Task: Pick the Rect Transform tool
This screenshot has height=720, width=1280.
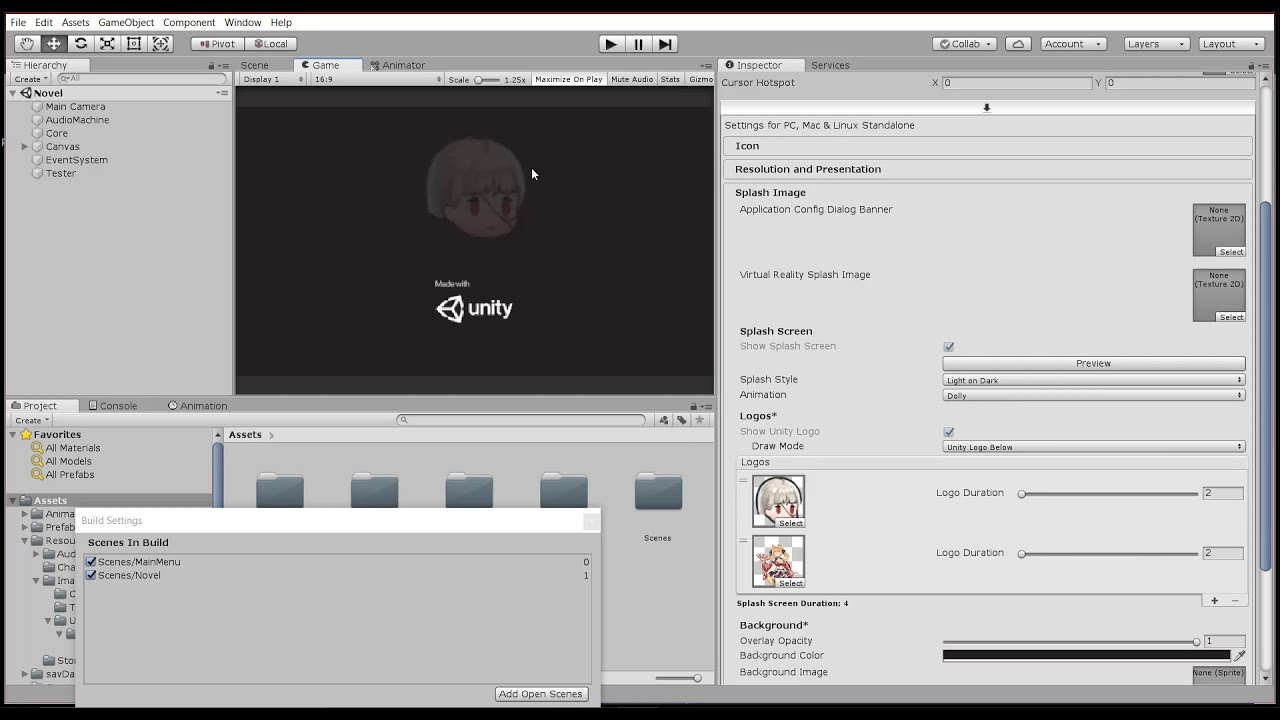Action: click(x=134, y=44)
